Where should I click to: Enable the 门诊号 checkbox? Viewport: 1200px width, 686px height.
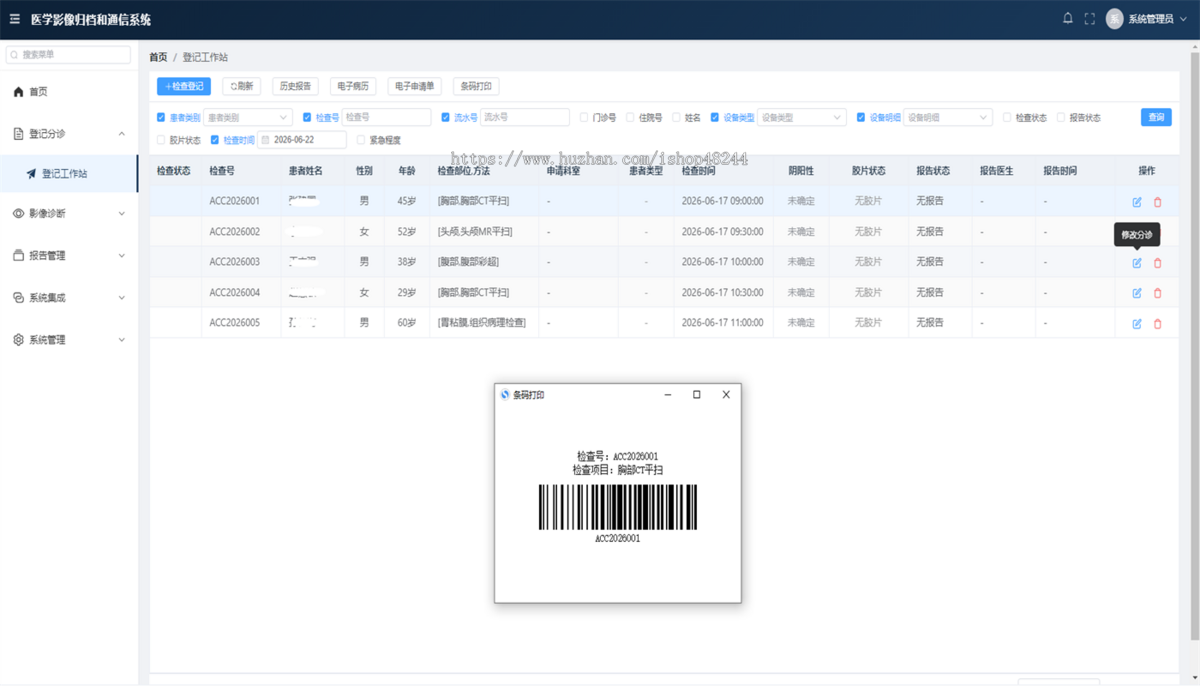pos(584,118)
